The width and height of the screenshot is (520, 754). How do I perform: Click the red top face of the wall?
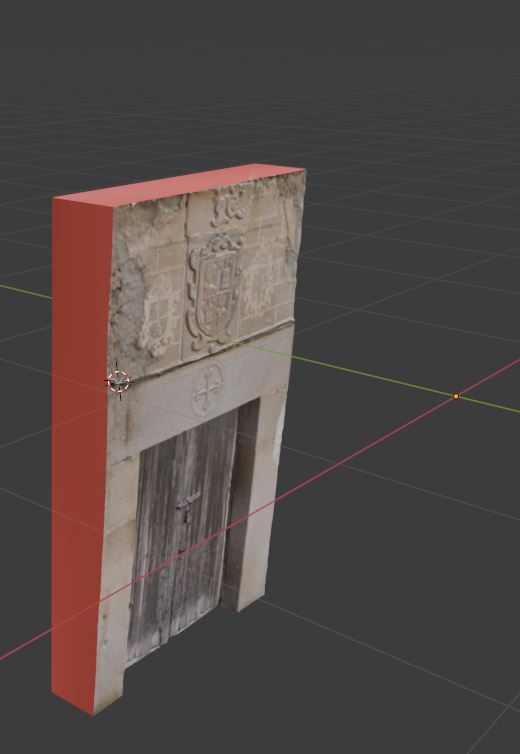pos(180,186)
